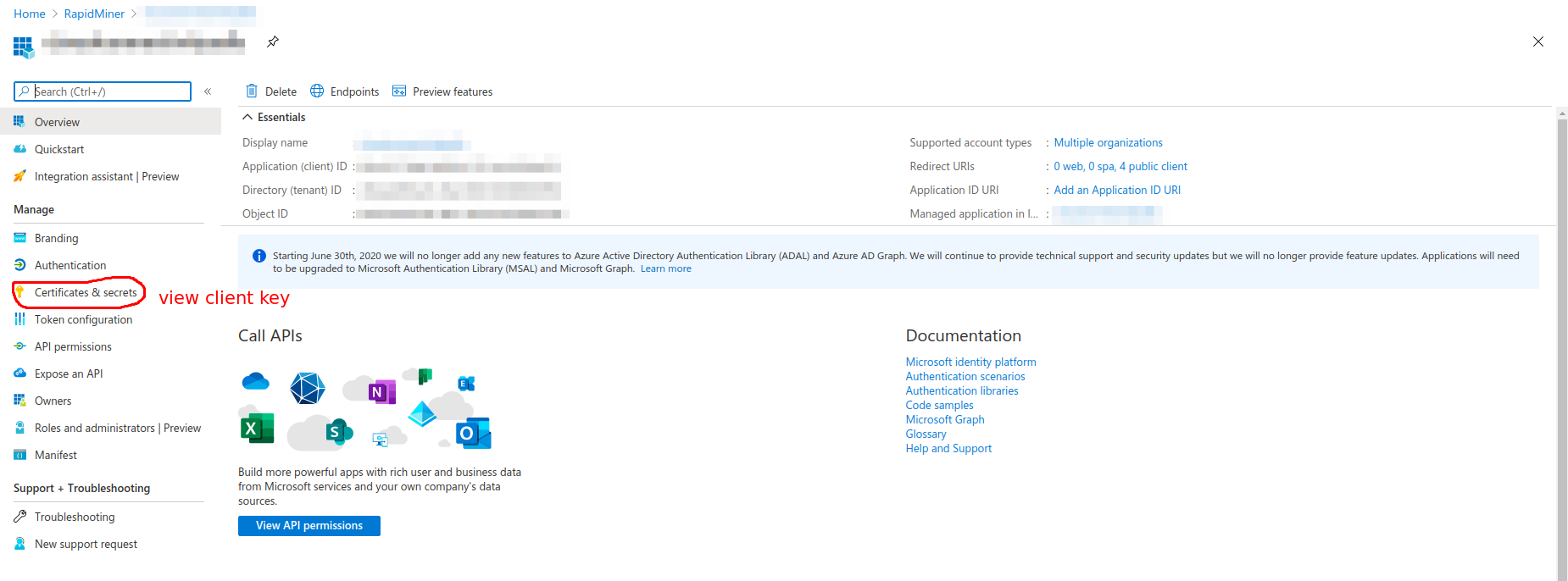The image size is (1568, 581).
Task: Collapse the Essentials section
Action: point(247,118)
